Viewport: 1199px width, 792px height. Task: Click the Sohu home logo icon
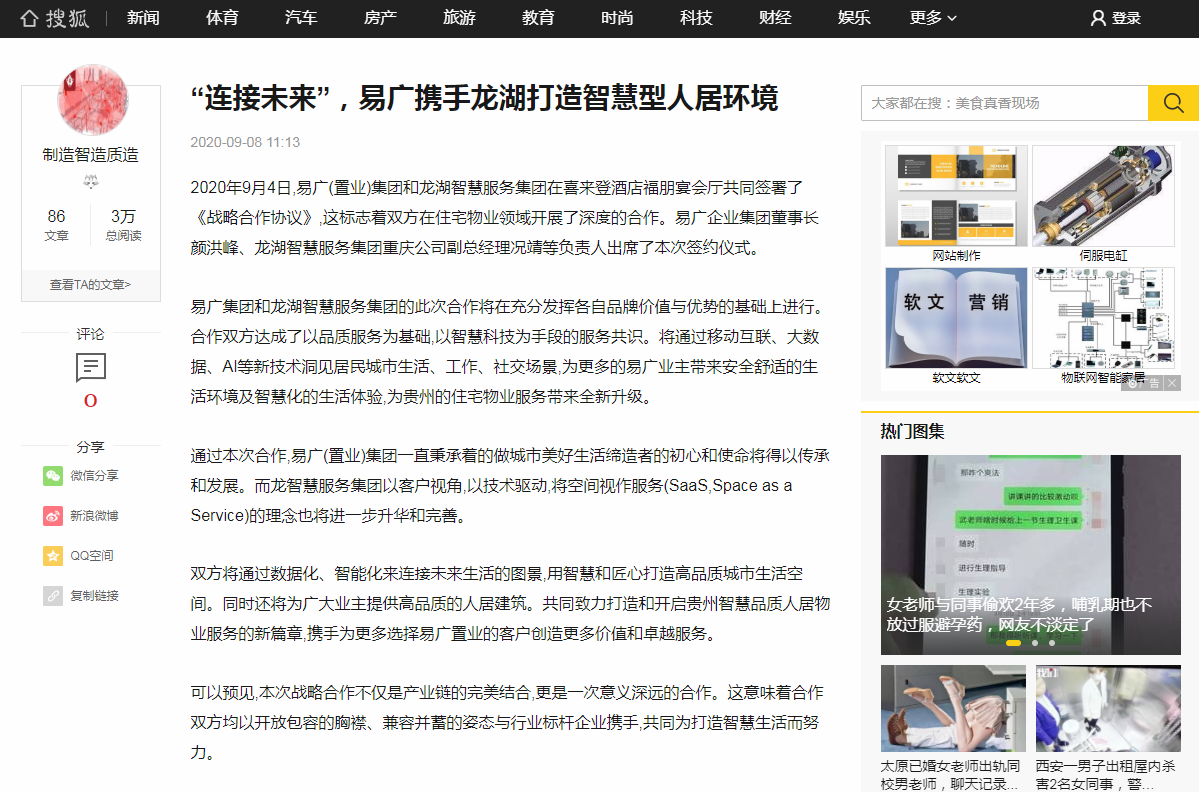[x=54, y=18]
